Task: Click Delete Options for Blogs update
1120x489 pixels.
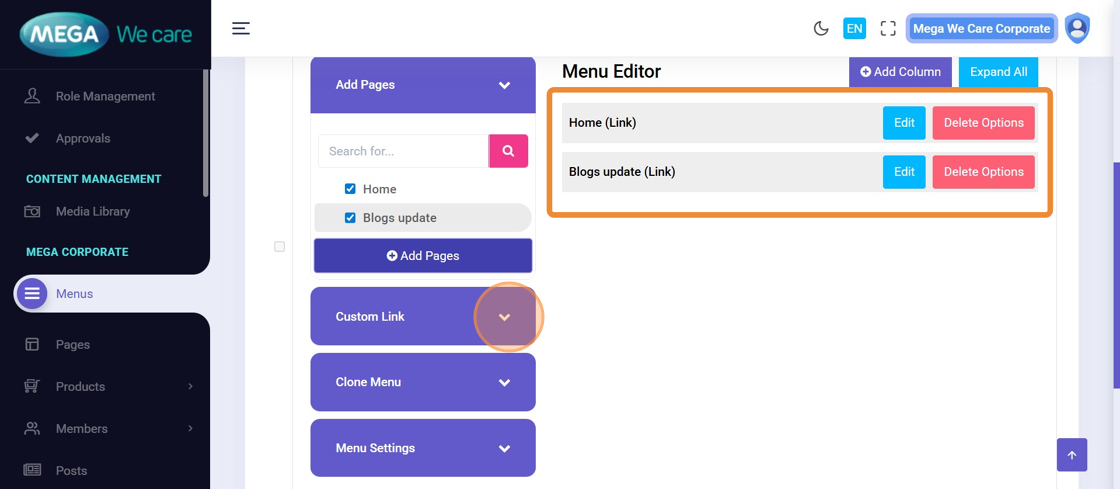Action: click(983, 172)
